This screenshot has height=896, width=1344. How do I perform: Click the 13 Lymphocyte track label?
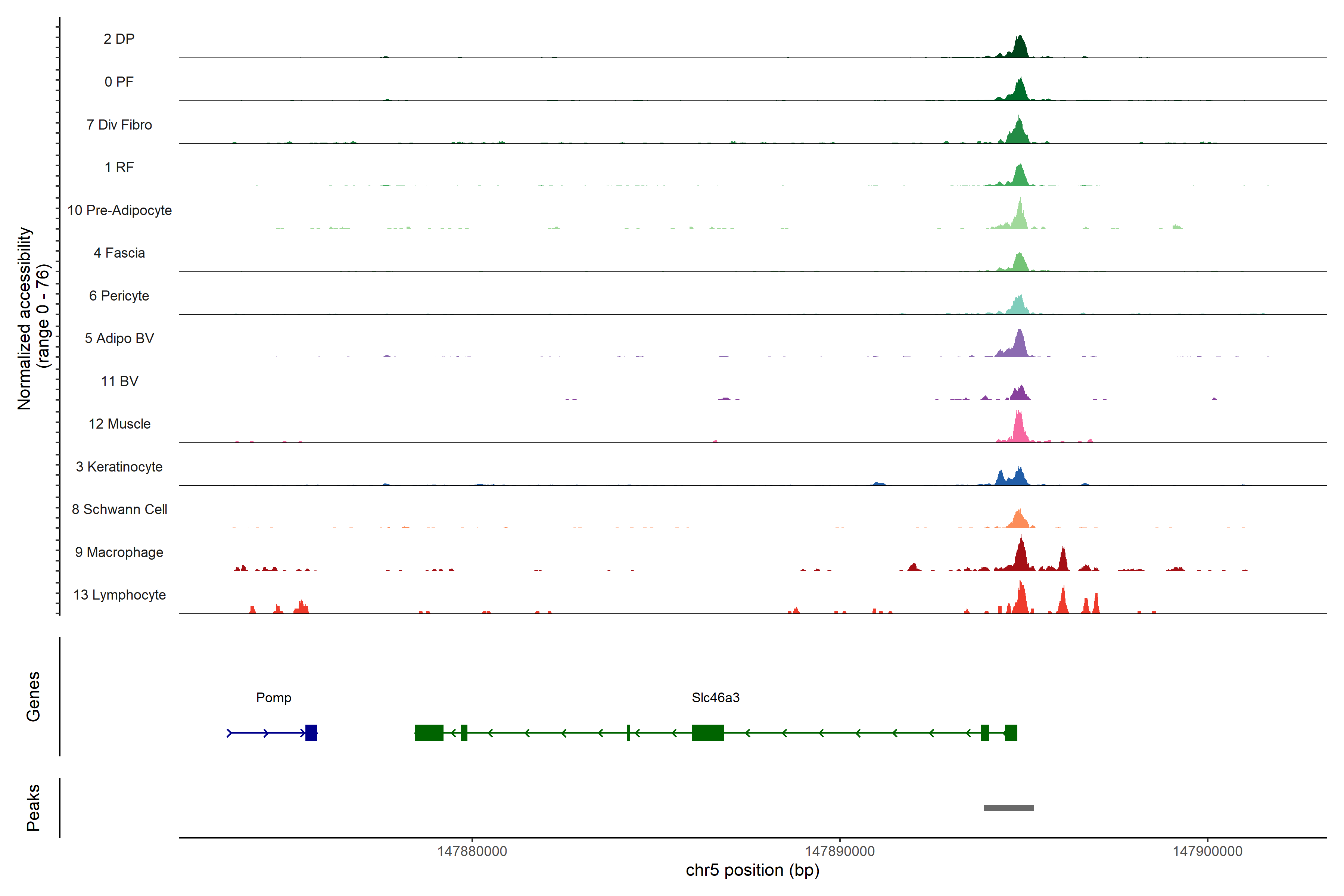119,595
